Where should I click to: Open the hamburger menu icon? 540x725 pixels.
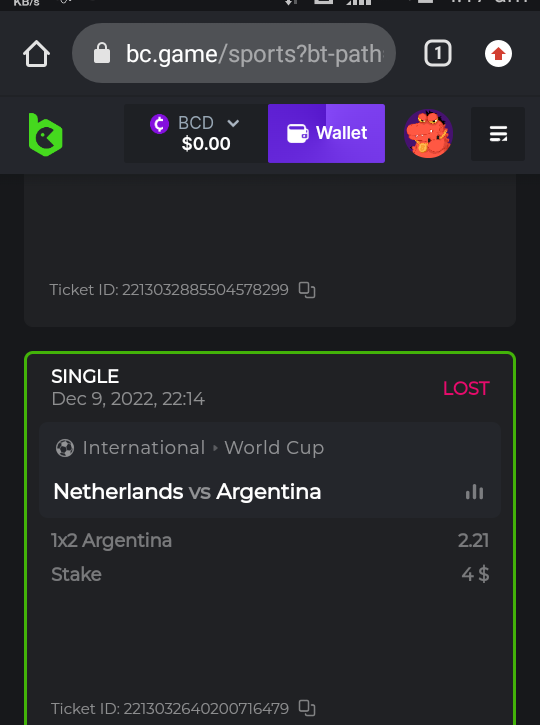pos(498,134)
